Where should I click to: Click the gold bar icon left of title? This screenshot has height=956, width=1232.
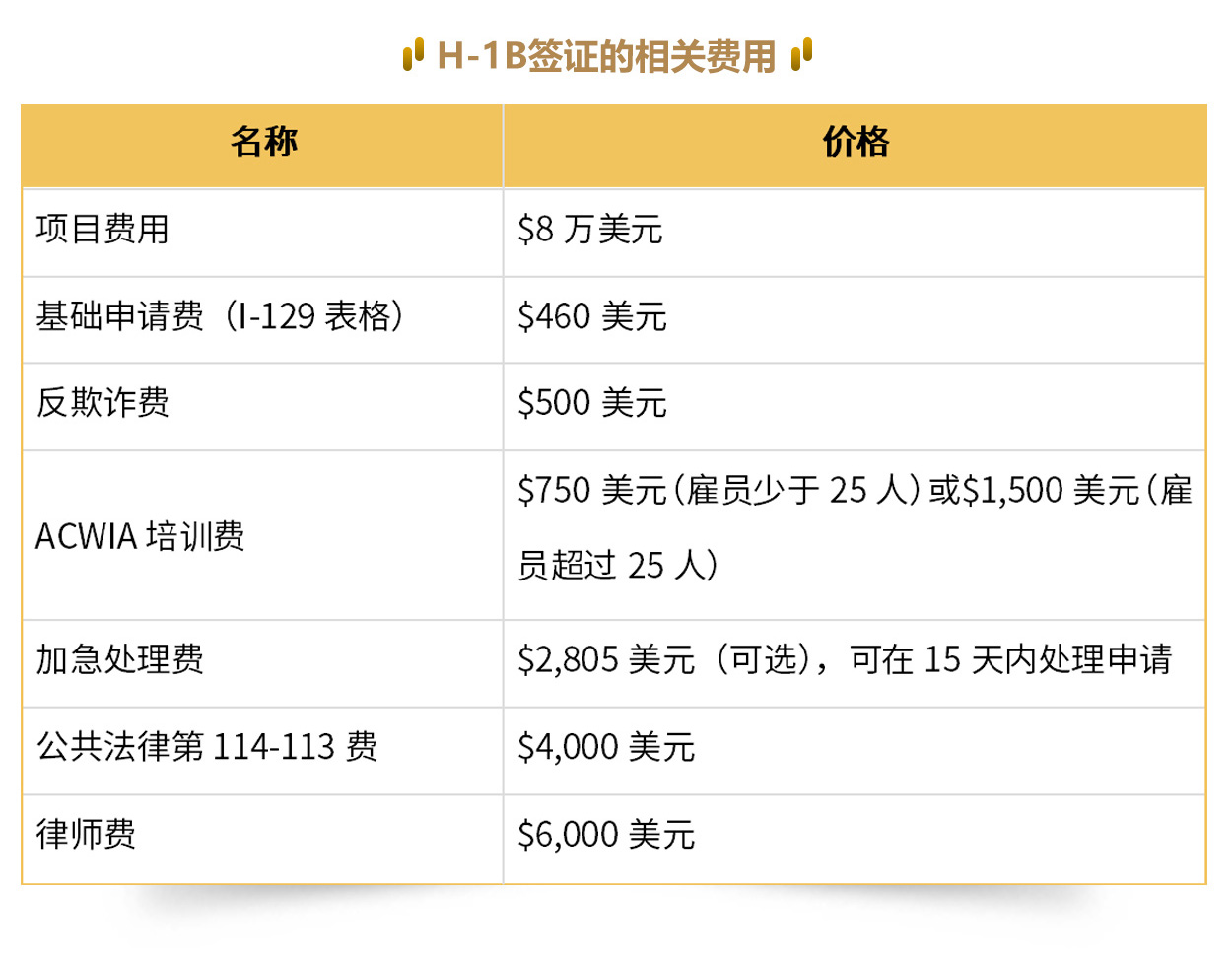click(x=414, y=54)
